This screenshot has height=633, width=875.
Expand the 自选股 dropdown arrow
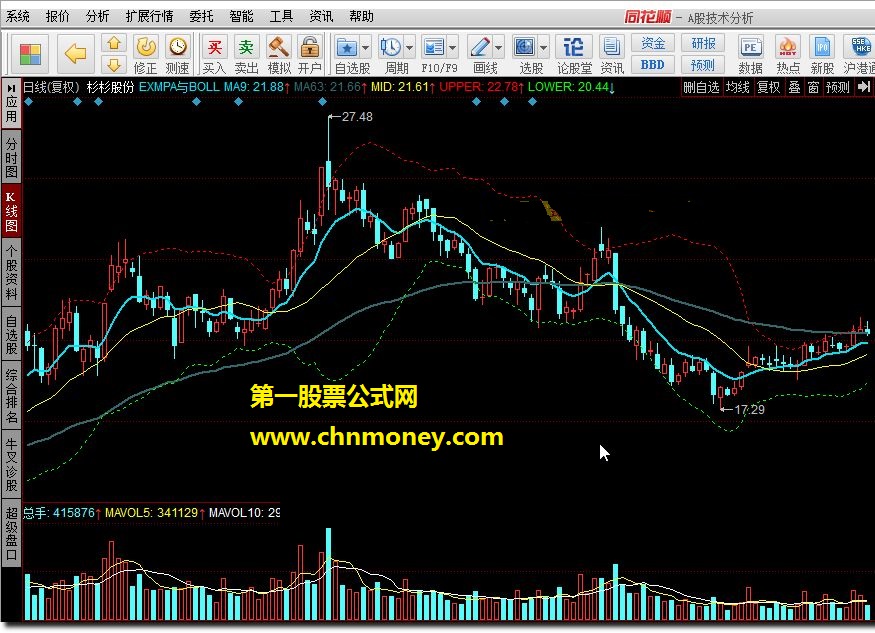coord(366,48)
